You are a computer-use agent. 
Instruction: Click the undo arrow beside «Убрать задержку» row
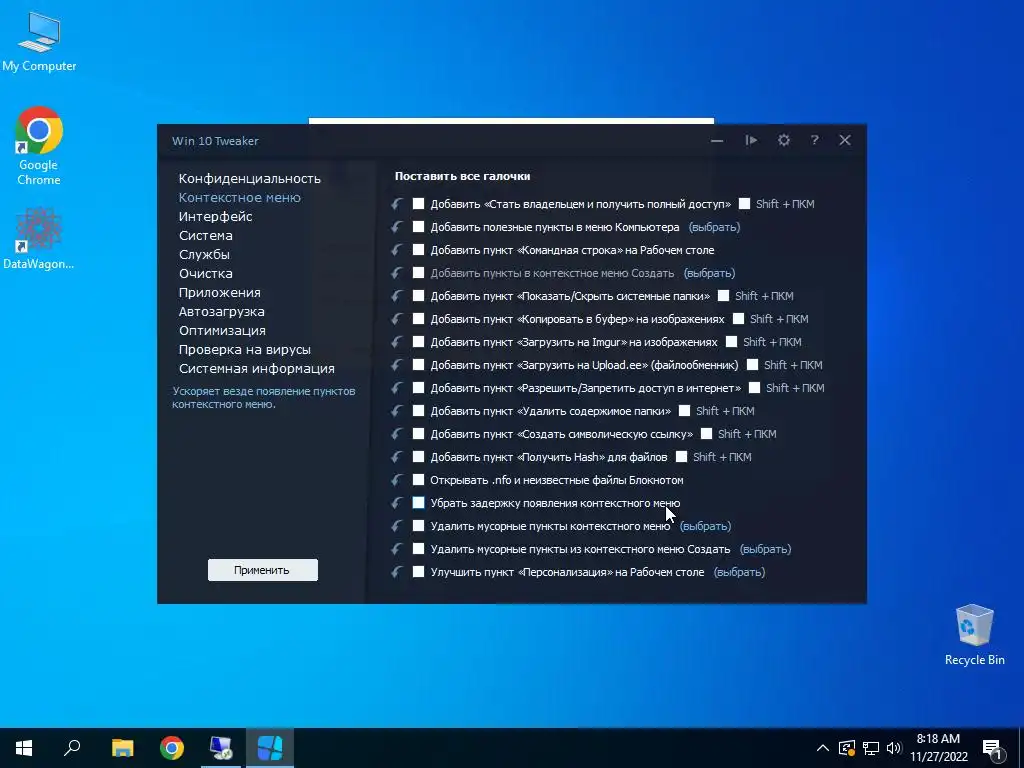tap(396, 503)
